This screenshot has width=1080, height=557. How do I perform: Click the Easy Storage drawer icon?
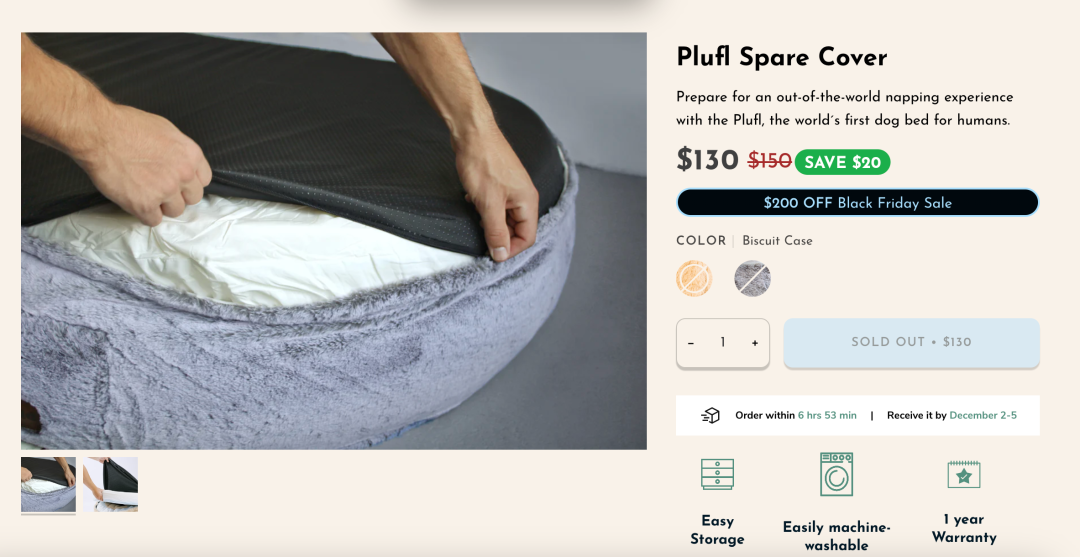click(717, 474)
